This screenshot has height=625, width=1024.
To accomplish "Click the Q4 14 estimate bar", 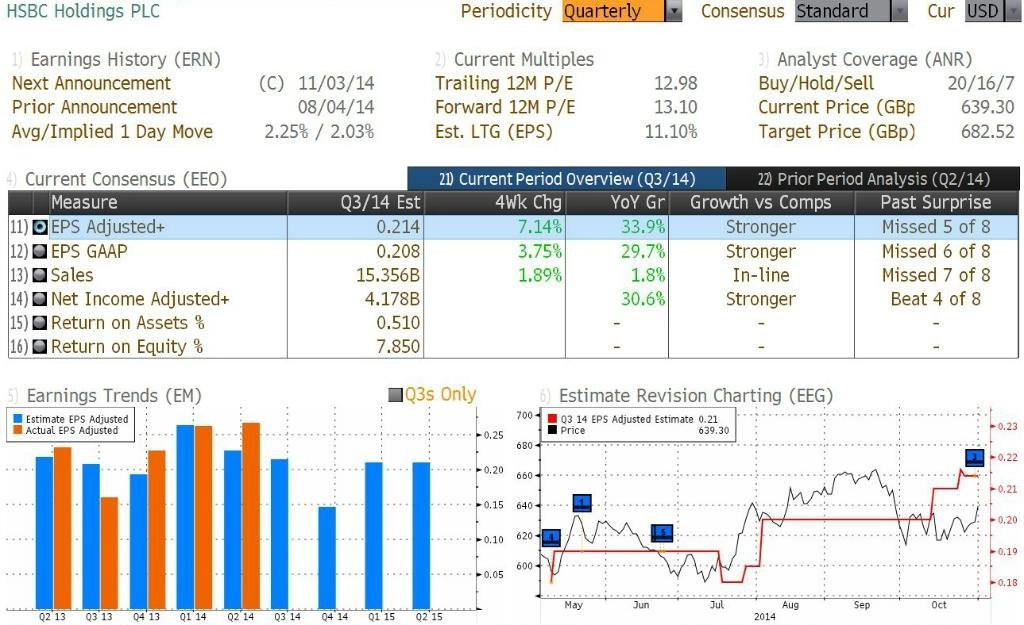I will [327, 558].
